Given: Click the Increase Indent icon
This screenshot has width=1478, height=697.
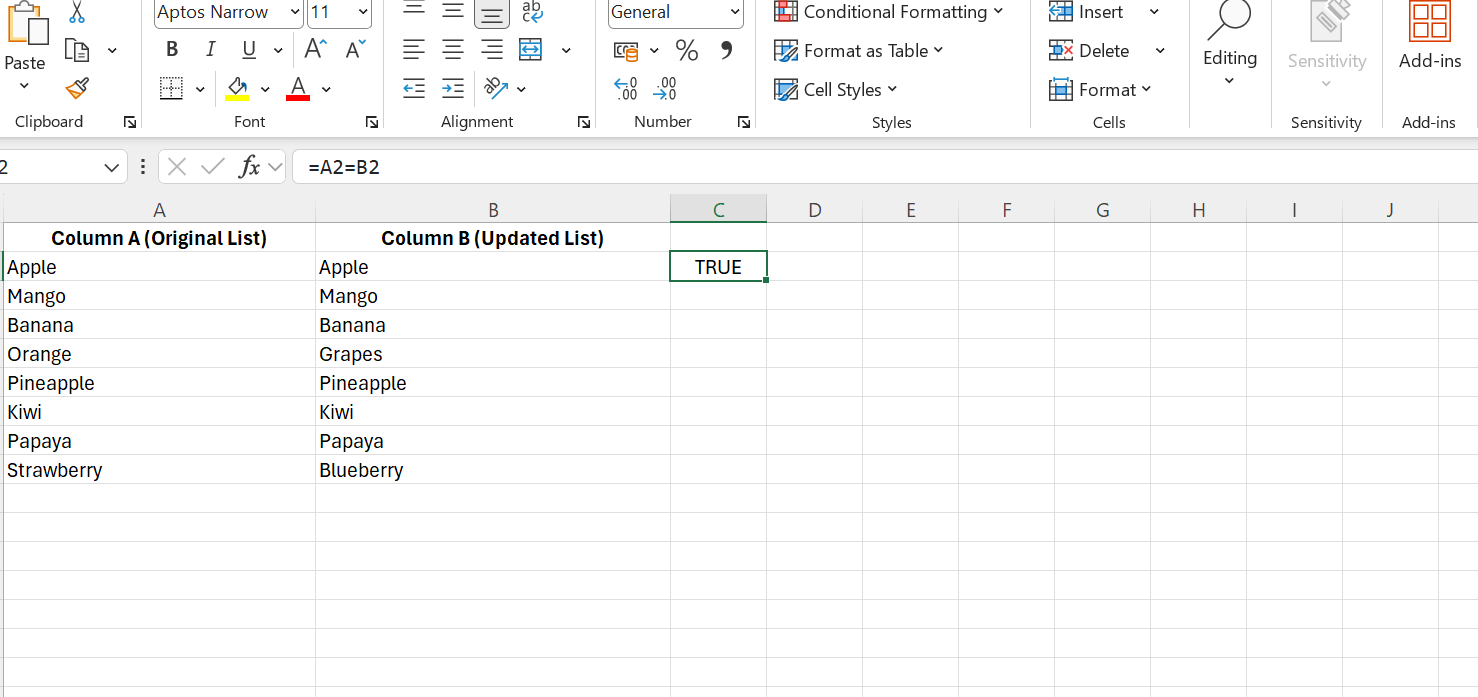Looking at the screenshot, I should (x=453, y=89).
